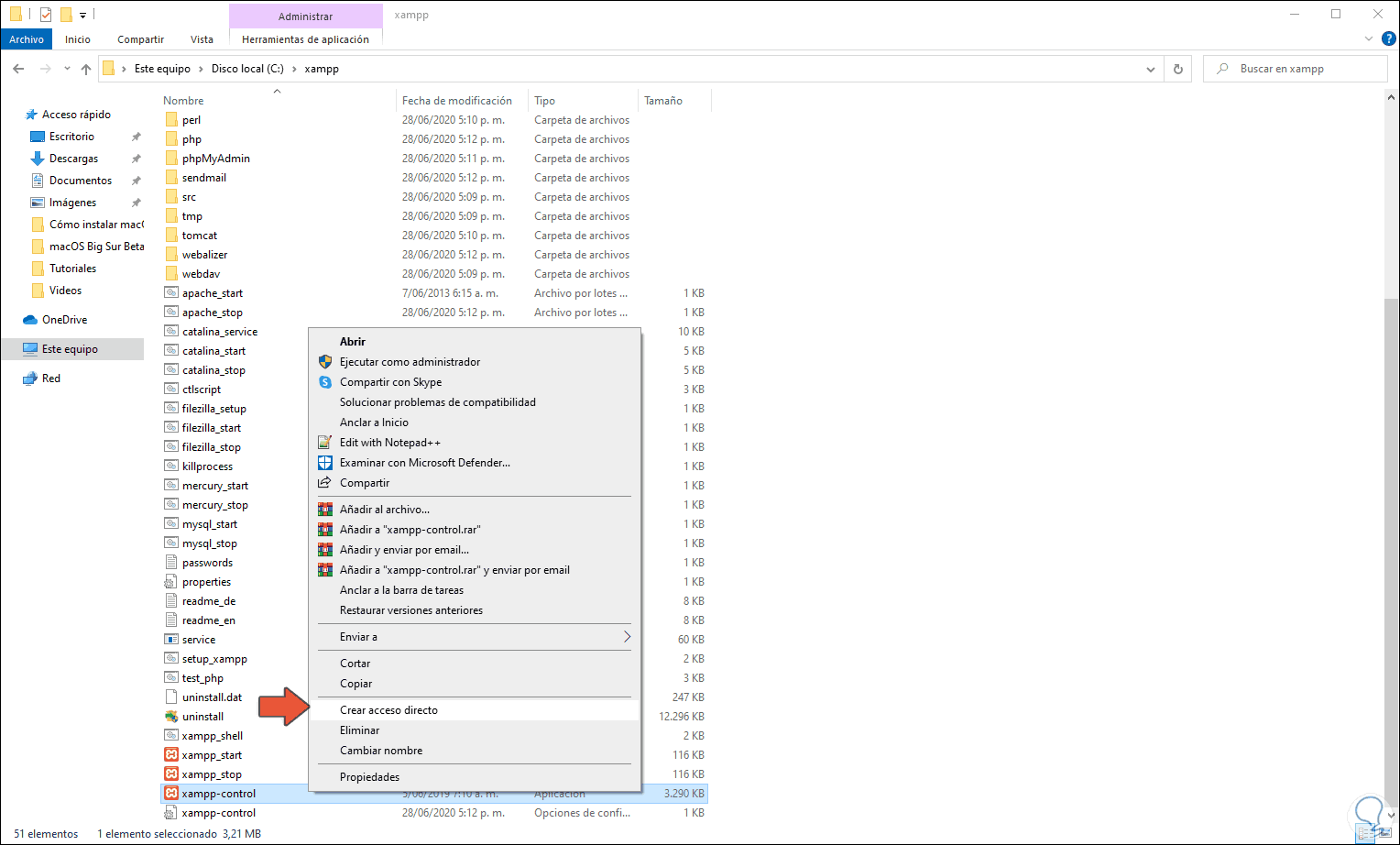Select Ejecutar como administrador

coord(475,362)
